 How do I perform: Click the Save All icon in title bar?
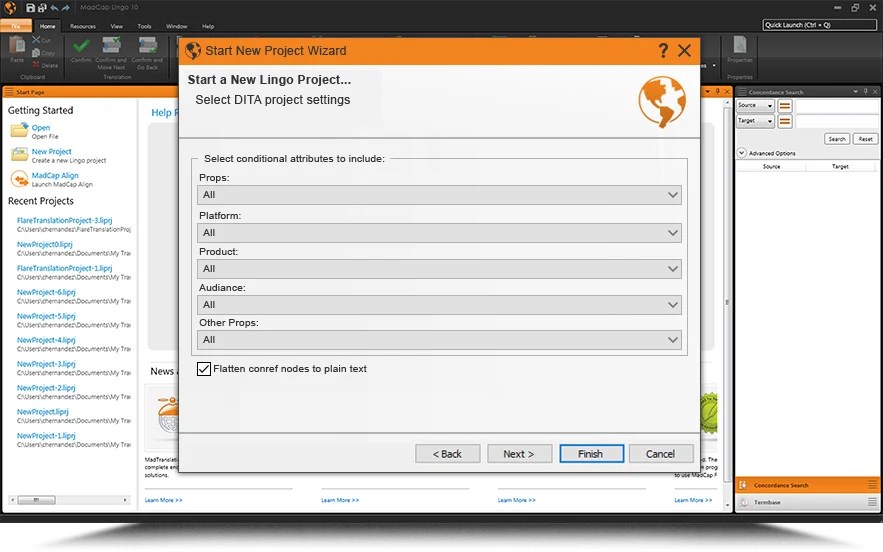click(x=42, y=8)
